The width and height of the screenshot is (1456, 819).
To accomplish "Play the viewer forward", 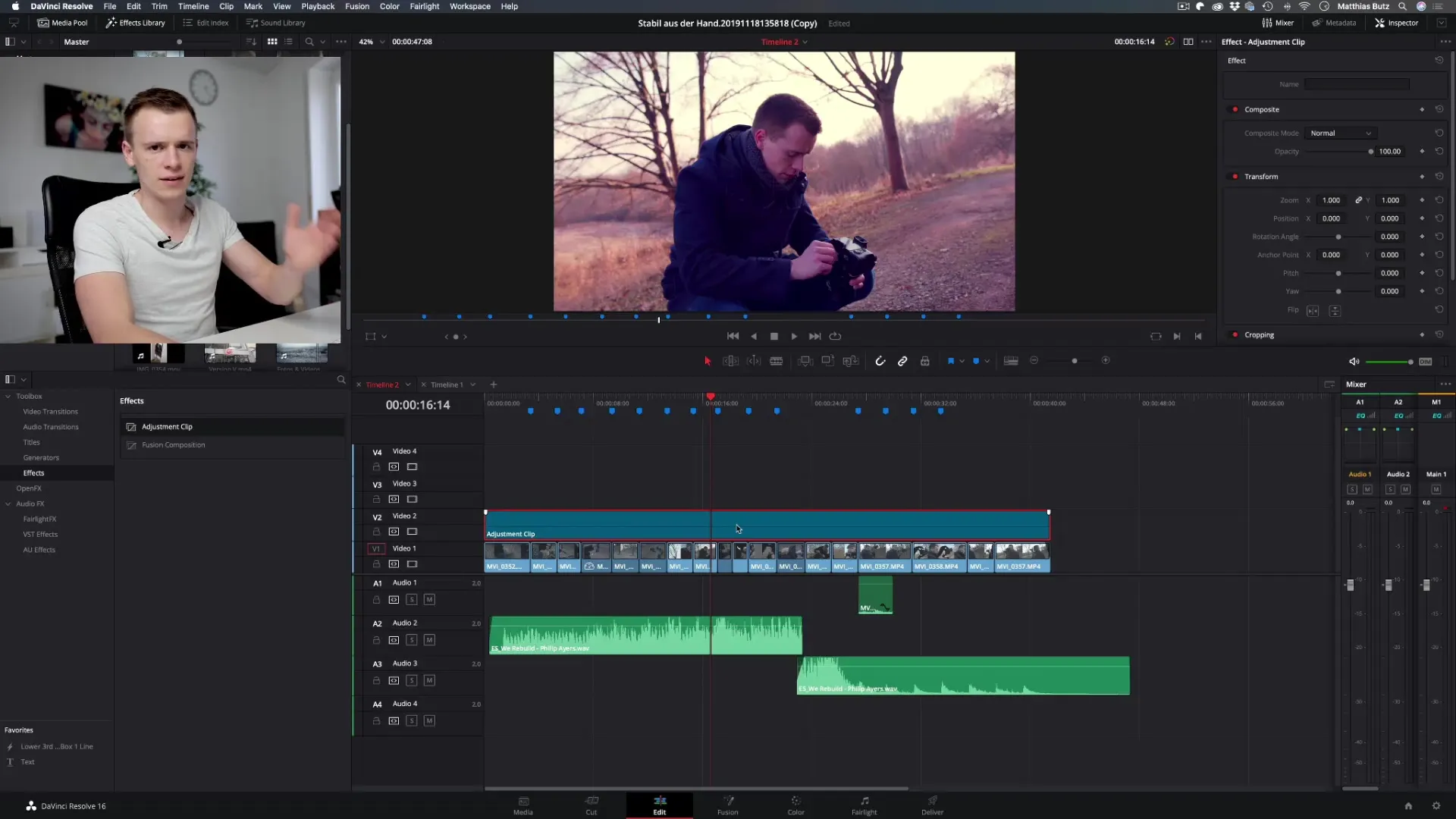I will click(794, 337).
